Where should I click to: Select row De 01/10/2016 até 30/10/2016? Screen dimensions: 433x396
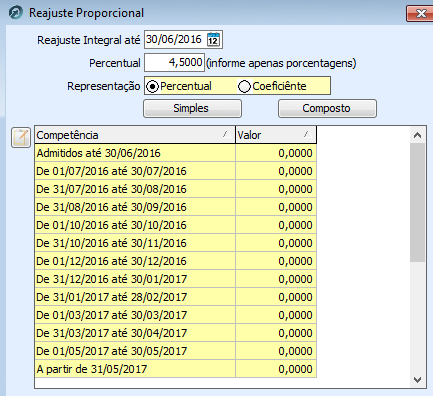tap(176, 225)
